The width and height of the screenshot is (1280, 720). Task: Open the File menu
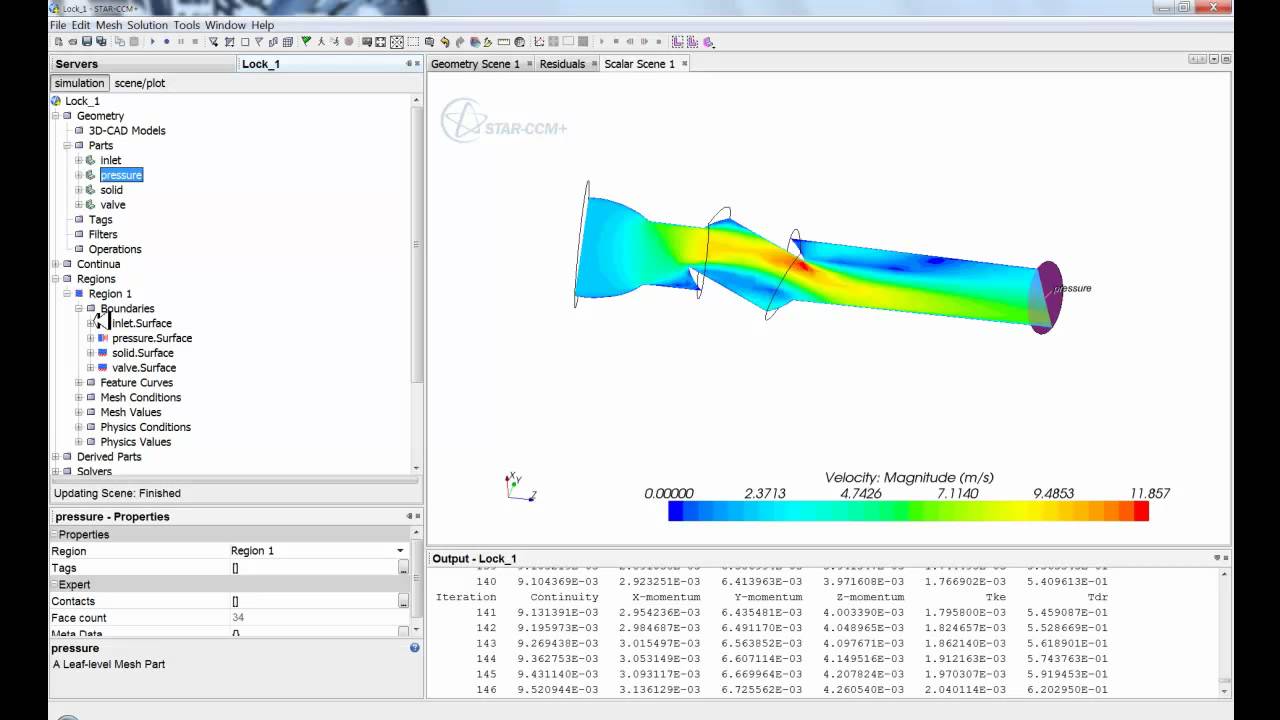click(58, 25)
